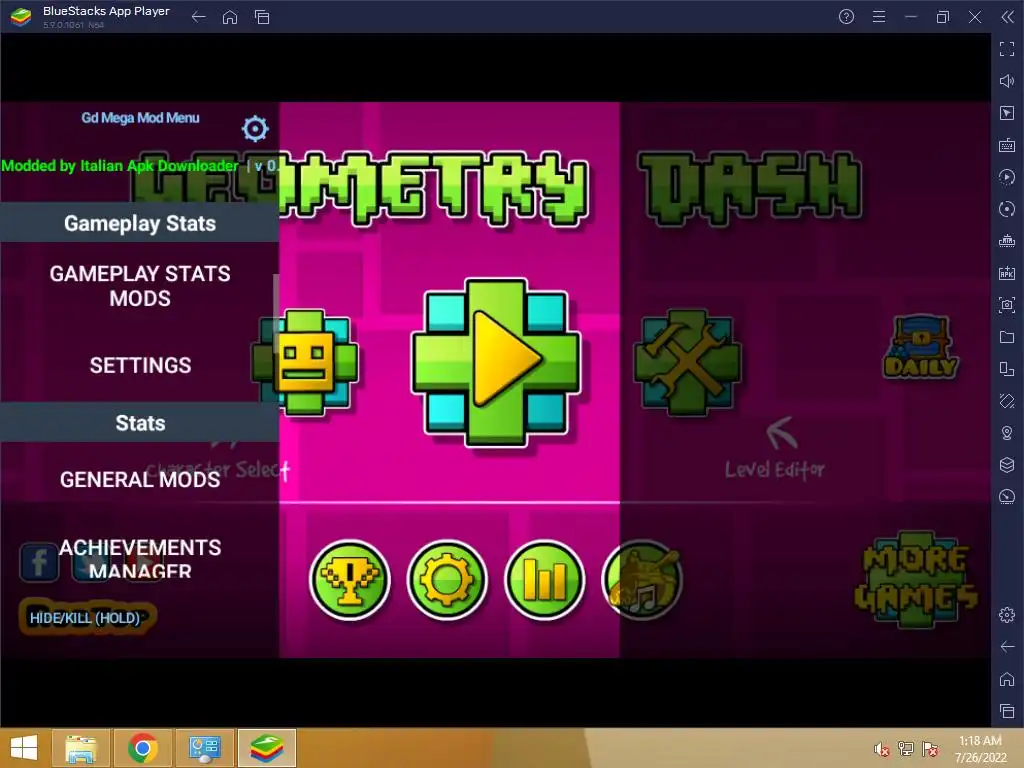Image resolution: width=1024 pixels, height=768 pixels.
Task: Open multi-instance manager layers icon
Action: (x=1007, y=465)
